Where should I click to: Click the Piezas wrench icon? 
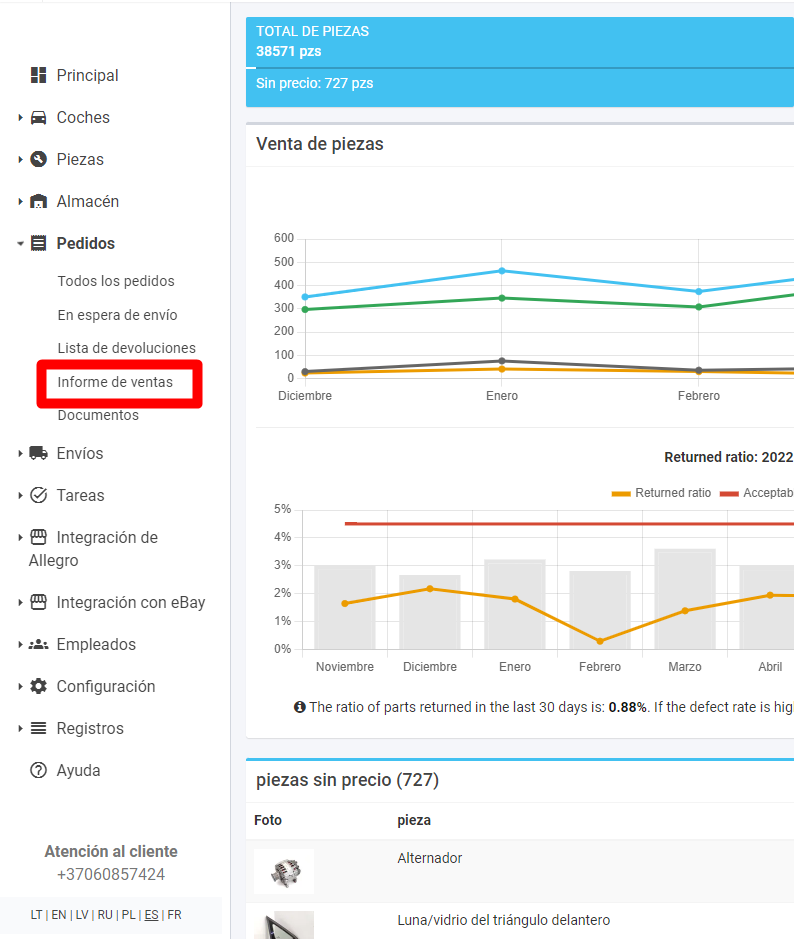click(38, 159)
